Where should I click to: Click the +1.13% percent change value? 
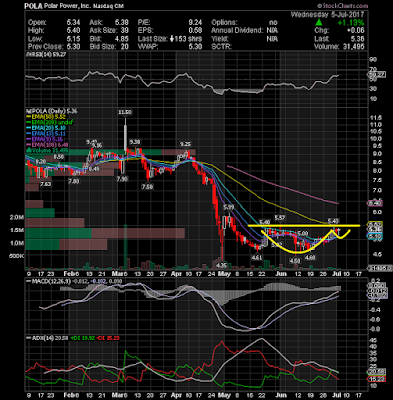(350, 23)
